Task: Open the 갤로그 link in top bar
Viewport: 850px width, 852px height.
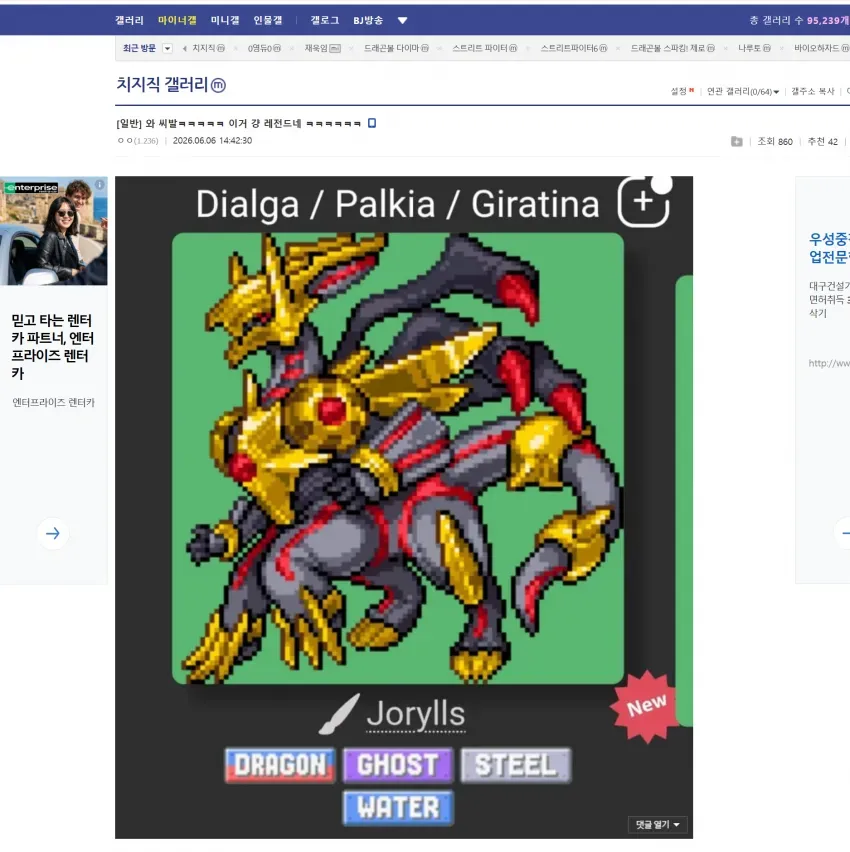Action: (324, 21)
